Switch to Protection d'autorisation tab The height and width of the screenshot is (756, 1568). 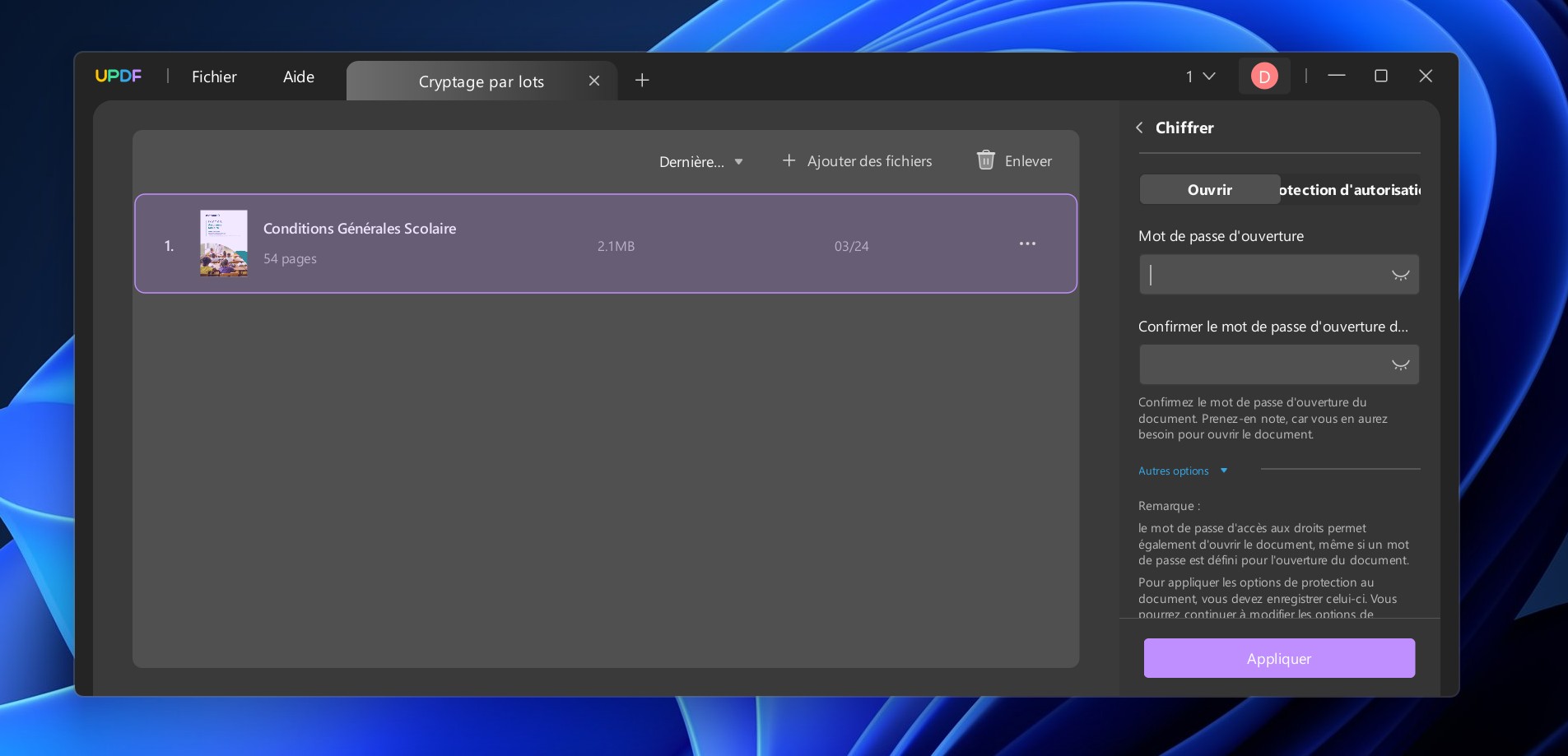[x=1350, y=190]
